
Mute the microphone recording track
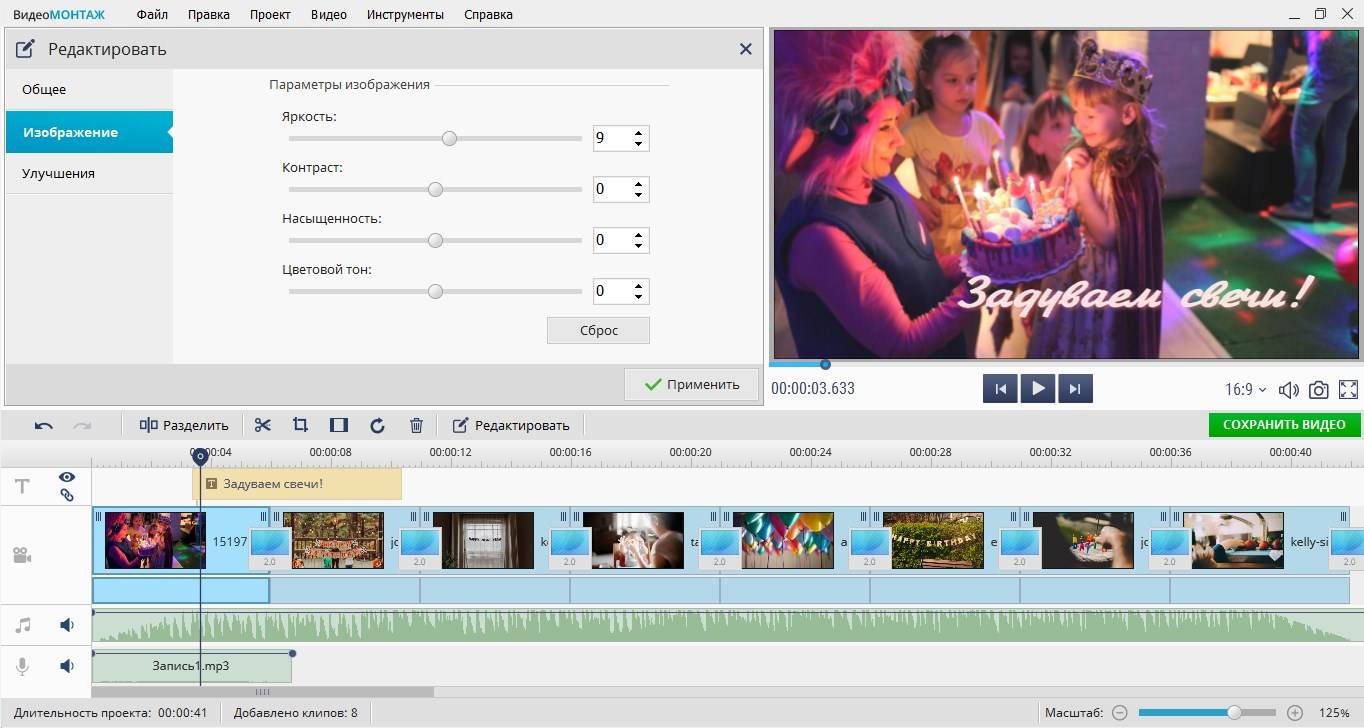click(x=67, y=665)
